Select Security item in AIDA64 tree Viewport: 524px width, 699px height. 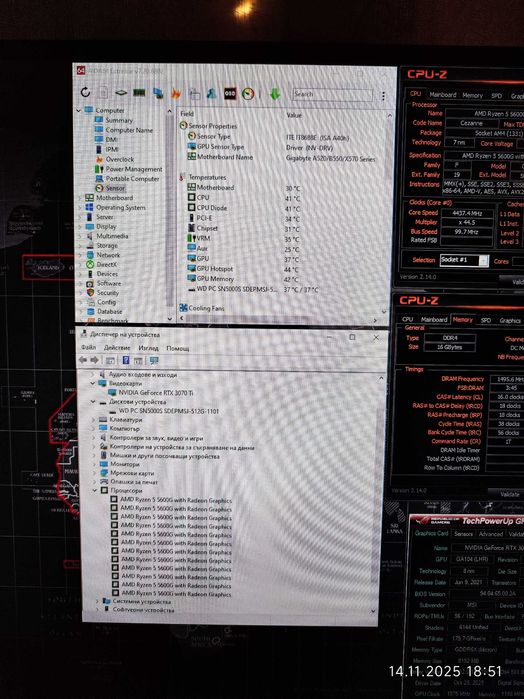pyautogui.click(x=103, y=293)
